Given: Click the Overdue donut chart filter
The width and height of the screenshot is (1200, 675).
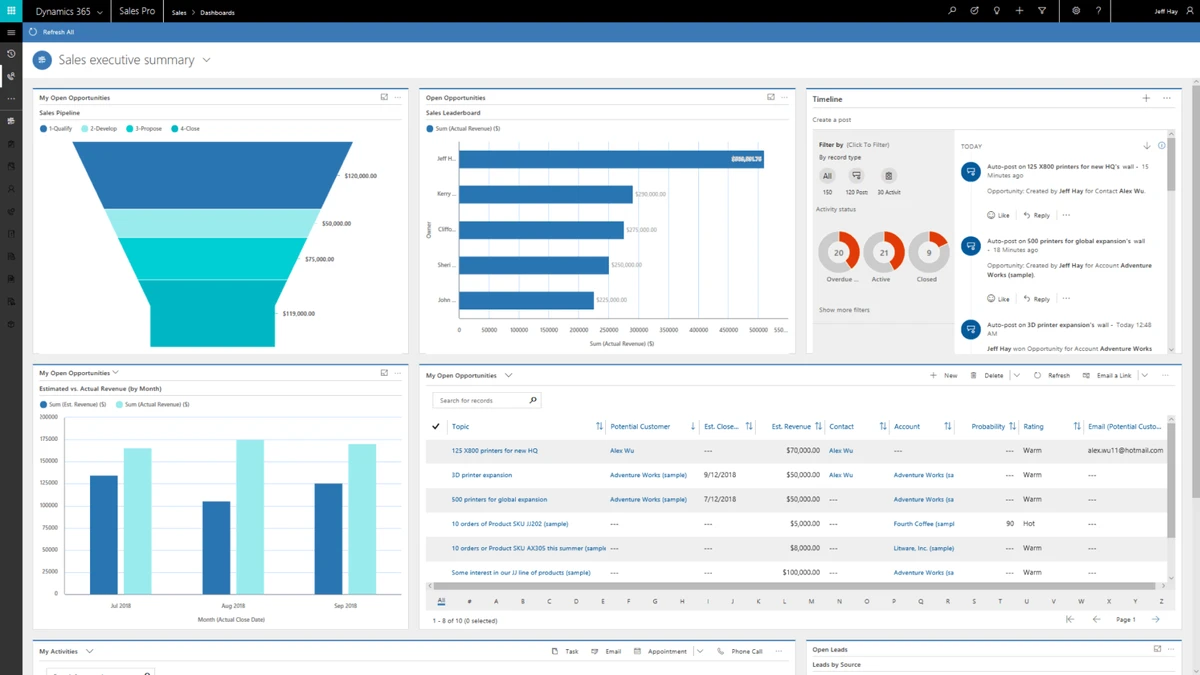Looking at the screenshot, I should click(839, 253).
